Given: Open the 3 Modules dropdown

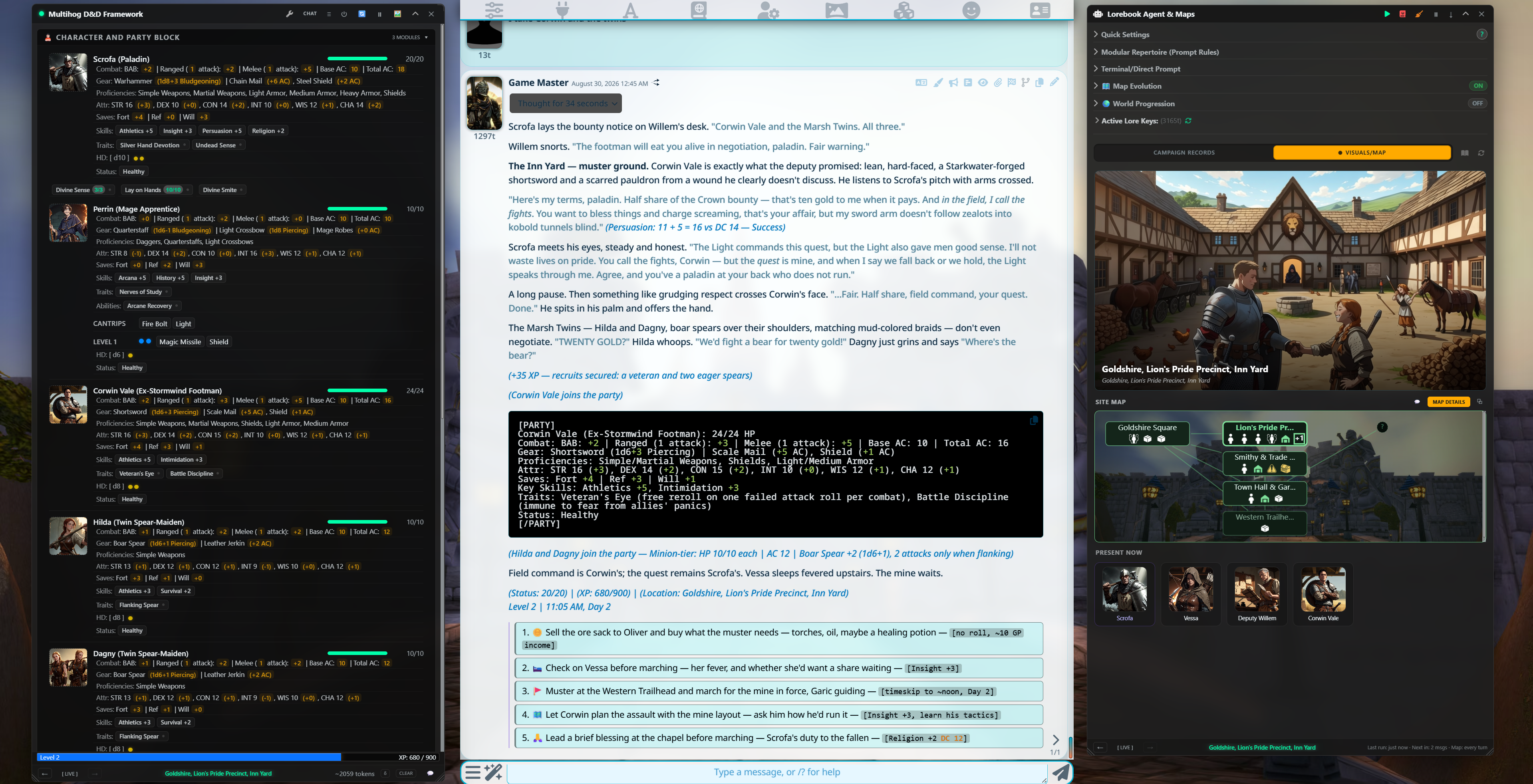Looking at the screenshot, I should pyautogui.click(x=410, y=38).
